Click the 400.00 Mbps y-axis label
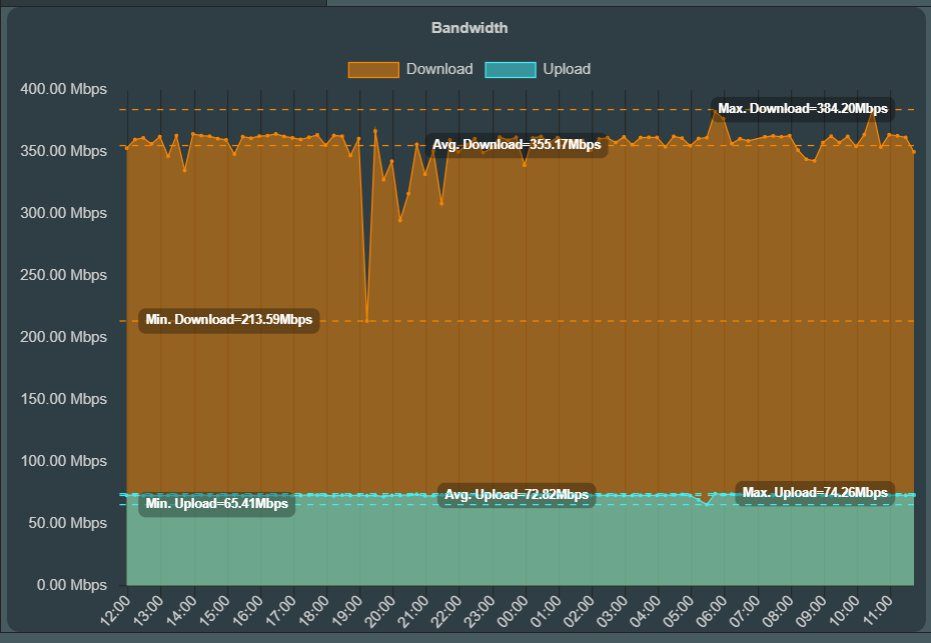 [x=63, y=89]
